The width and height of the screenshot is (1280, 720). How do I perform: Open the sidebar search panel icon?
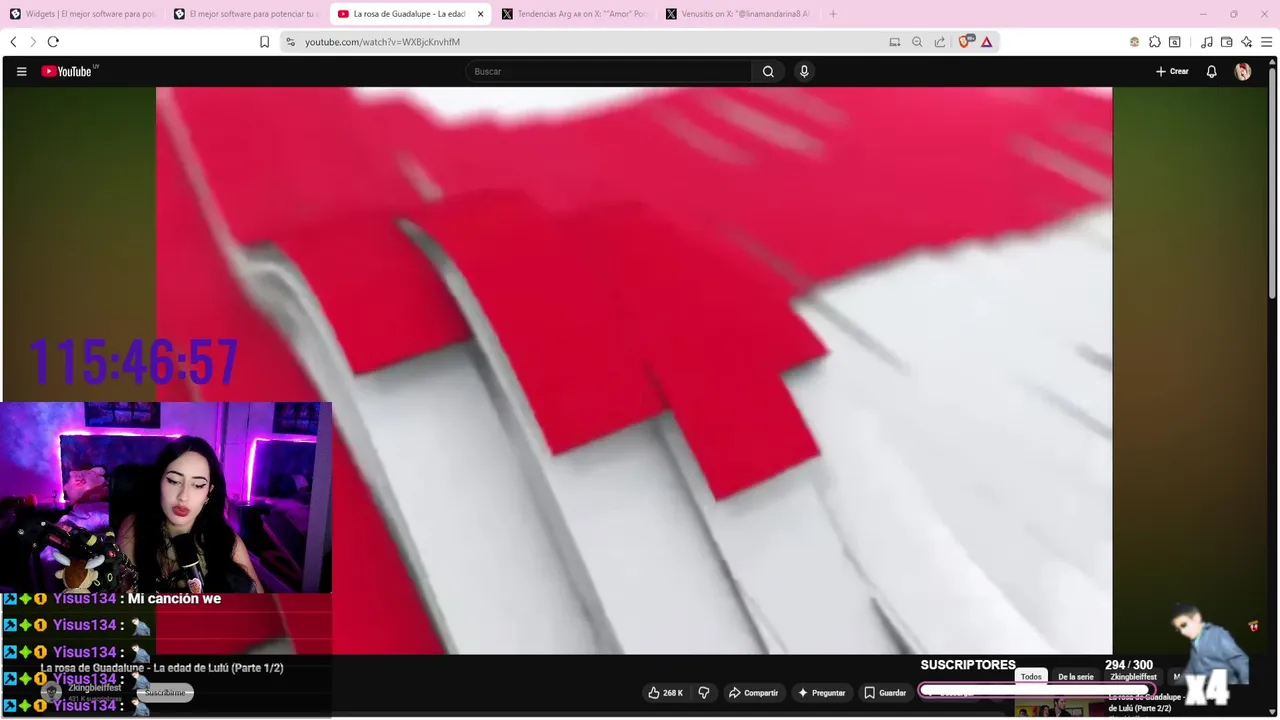(1175, 42)
